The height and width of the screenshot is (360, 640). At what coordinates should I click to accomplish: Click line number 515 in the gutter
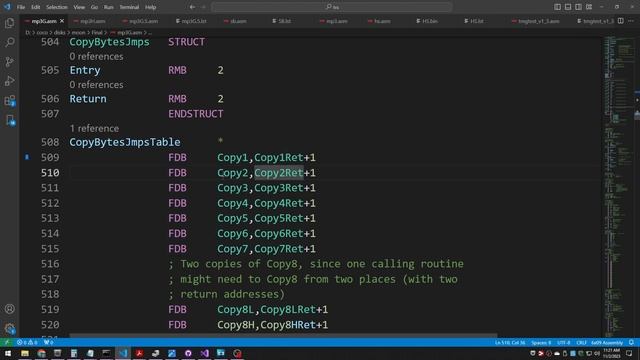[x=50, y=249]
